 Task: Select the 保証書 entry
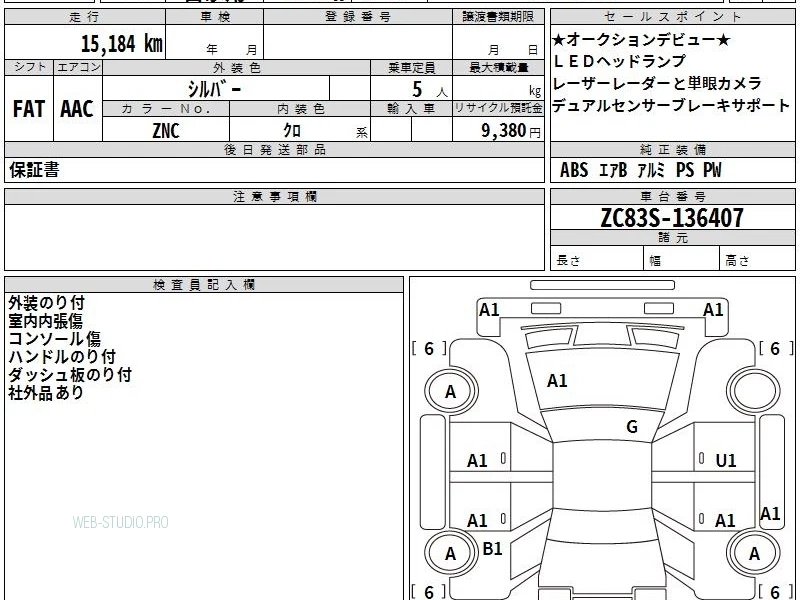[x=34, y=170]
